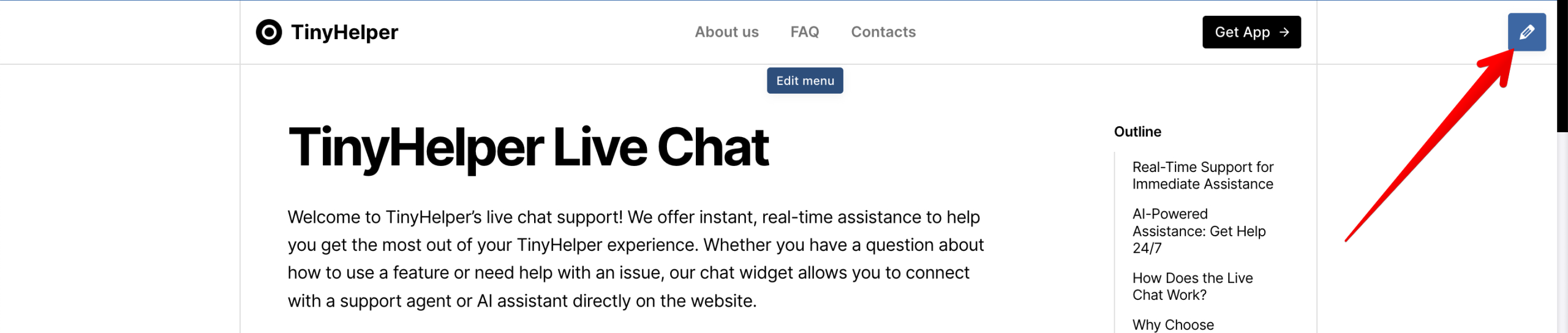Click the Outline sidebar heading
Viewport: 1568px width, 333px height.
point(1137,132)
